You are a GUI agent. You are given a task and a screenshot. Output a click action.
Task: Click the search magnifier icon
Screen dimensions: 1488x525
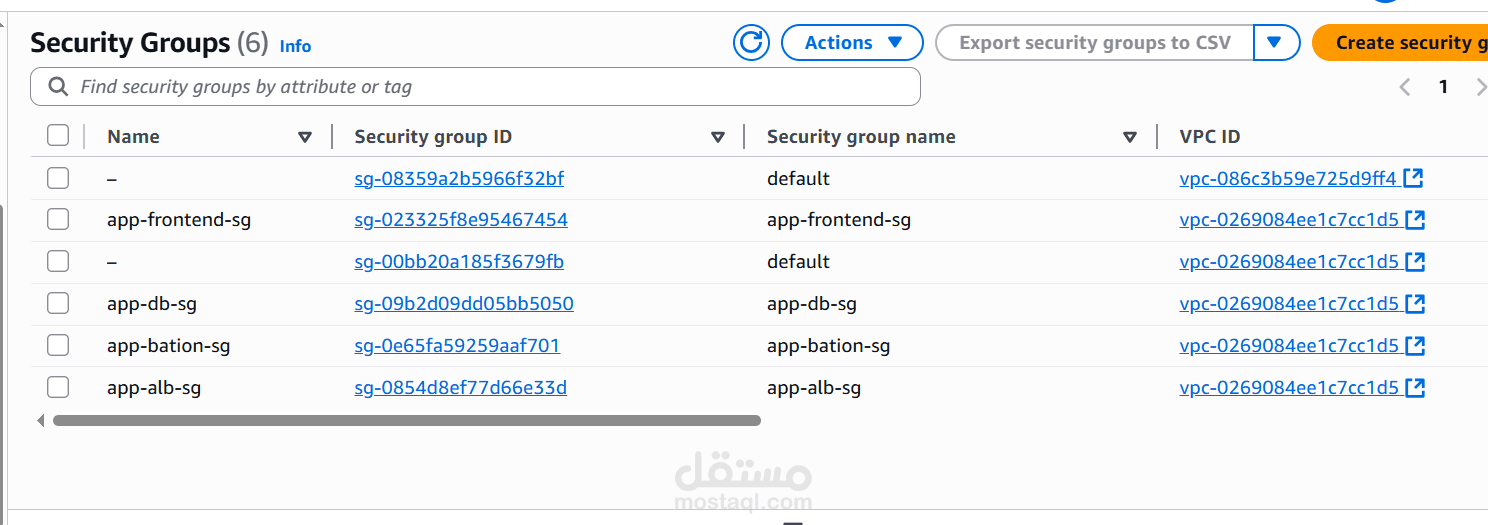(x=59, y=87)
